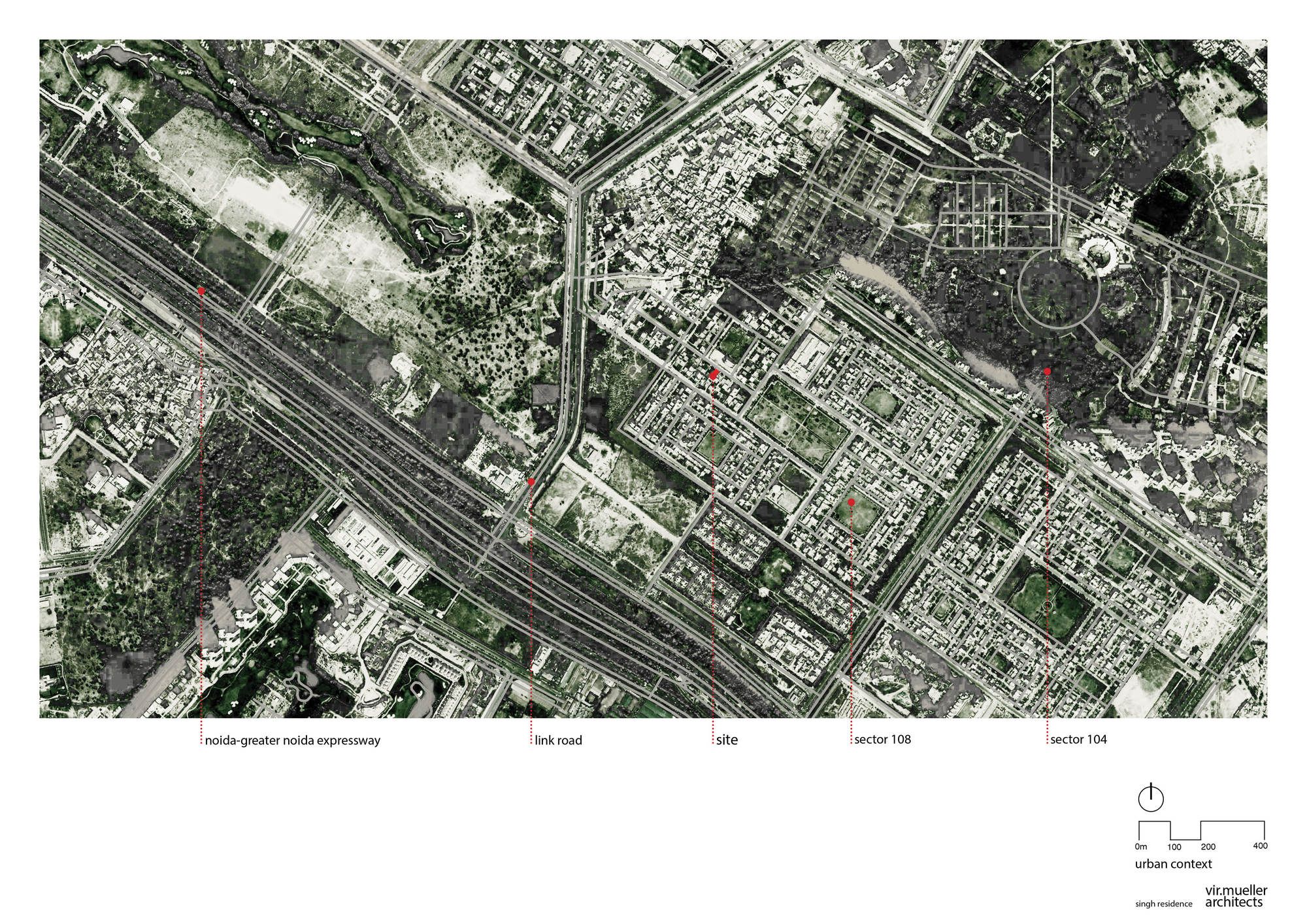Click the red dot marking sector 108
Image resolution: width=1307 pixels, height=924 pixels.
(852, 502)
